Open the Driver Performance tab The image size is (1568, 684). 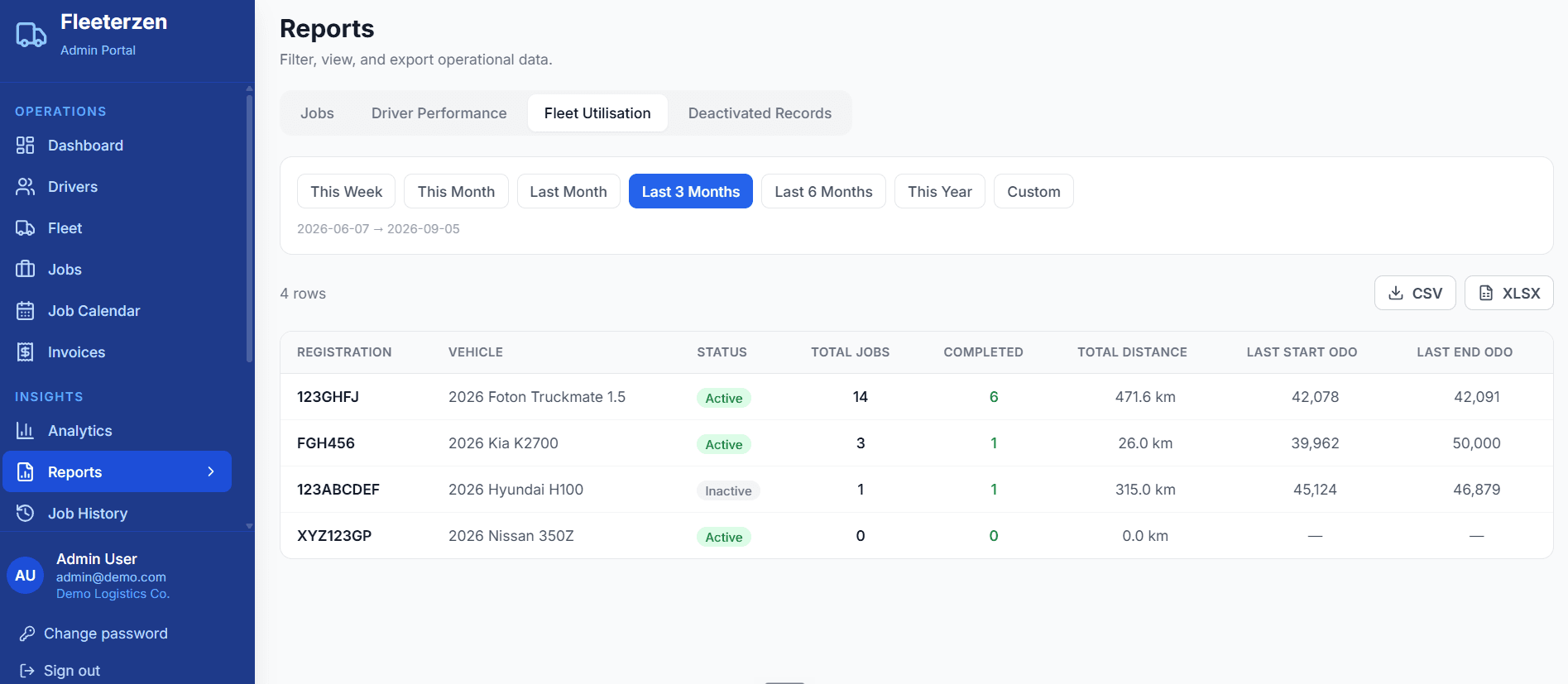[x=439, y=113]
